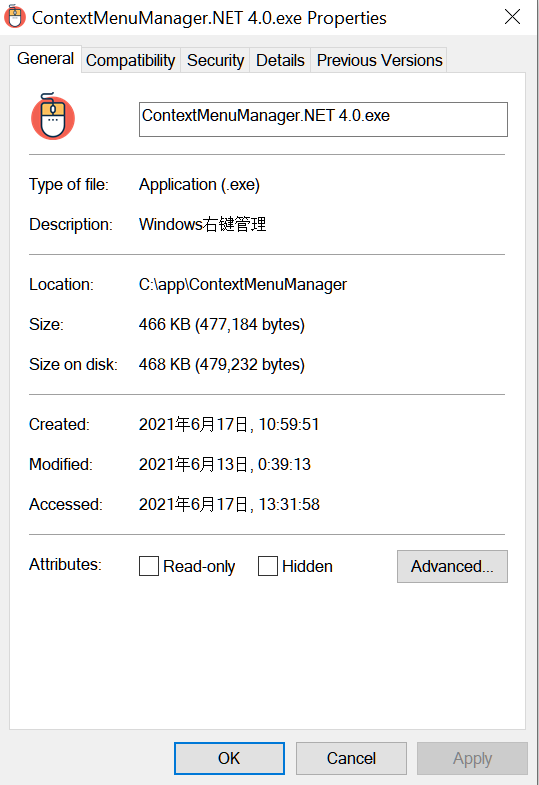Click the Application (.exe) file type text
The image size is (539, 785).
point(199,185)
